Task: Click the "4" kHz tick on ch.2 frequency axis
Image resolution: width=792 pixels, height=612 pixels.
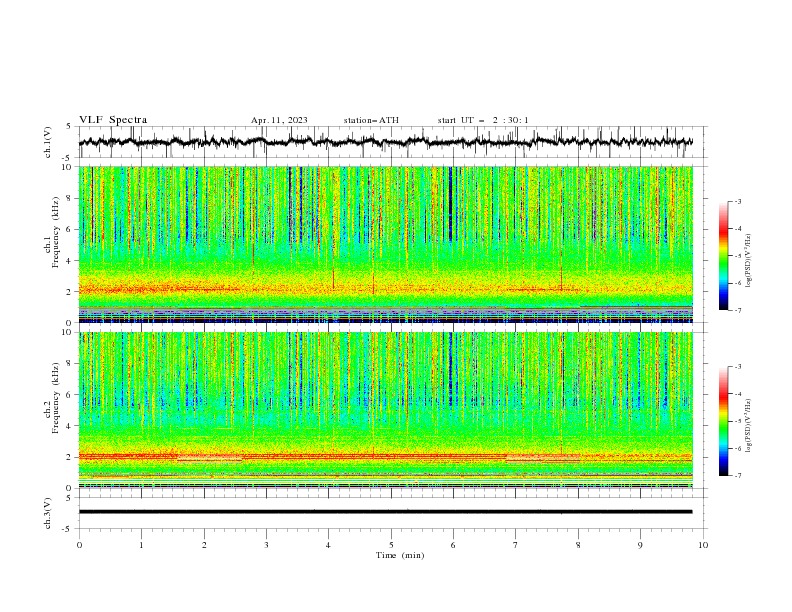Action: tap(70, 426)
